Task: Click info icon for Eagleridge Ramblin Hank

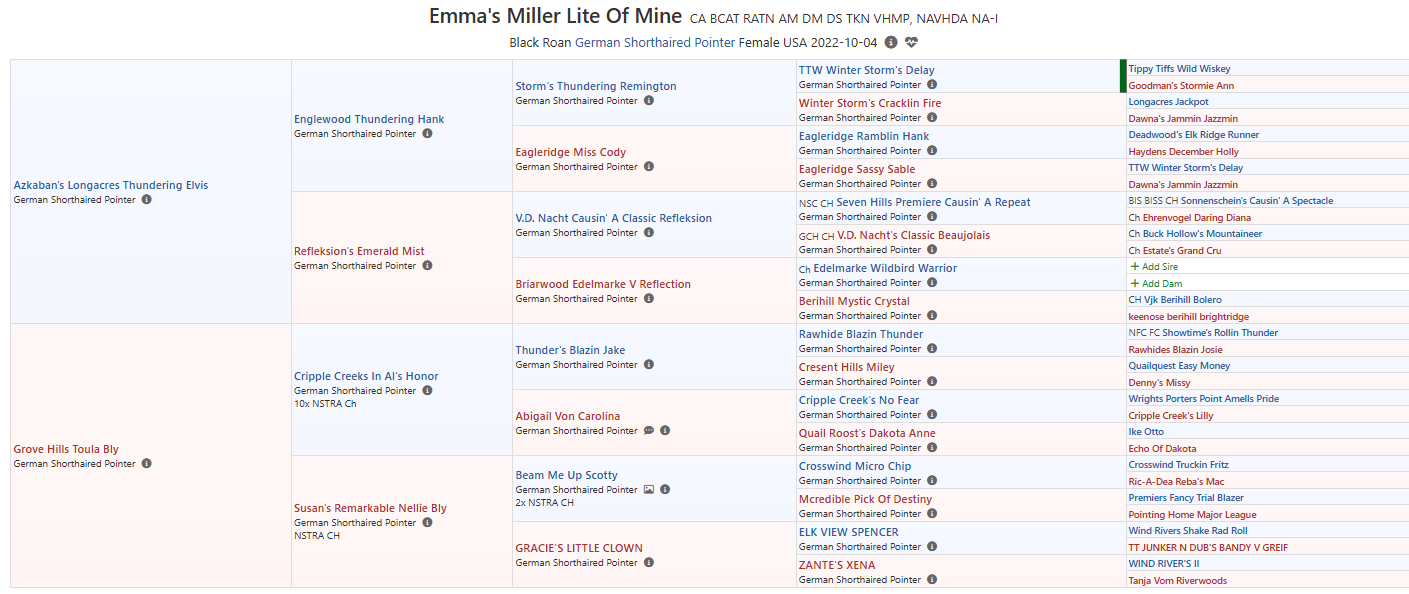Action: coord(932,151)
